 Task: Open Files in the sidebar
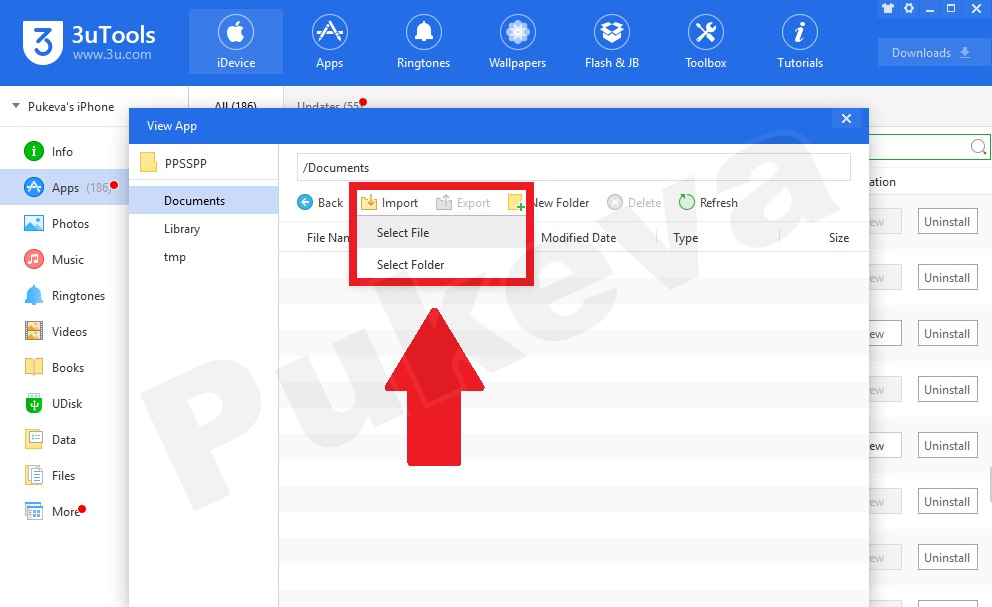pos(63,475)
